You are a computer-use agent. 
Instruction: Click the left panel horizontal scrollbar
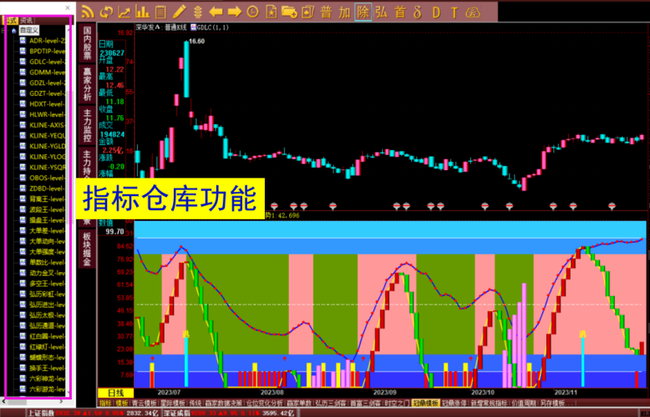coord(35,402)
